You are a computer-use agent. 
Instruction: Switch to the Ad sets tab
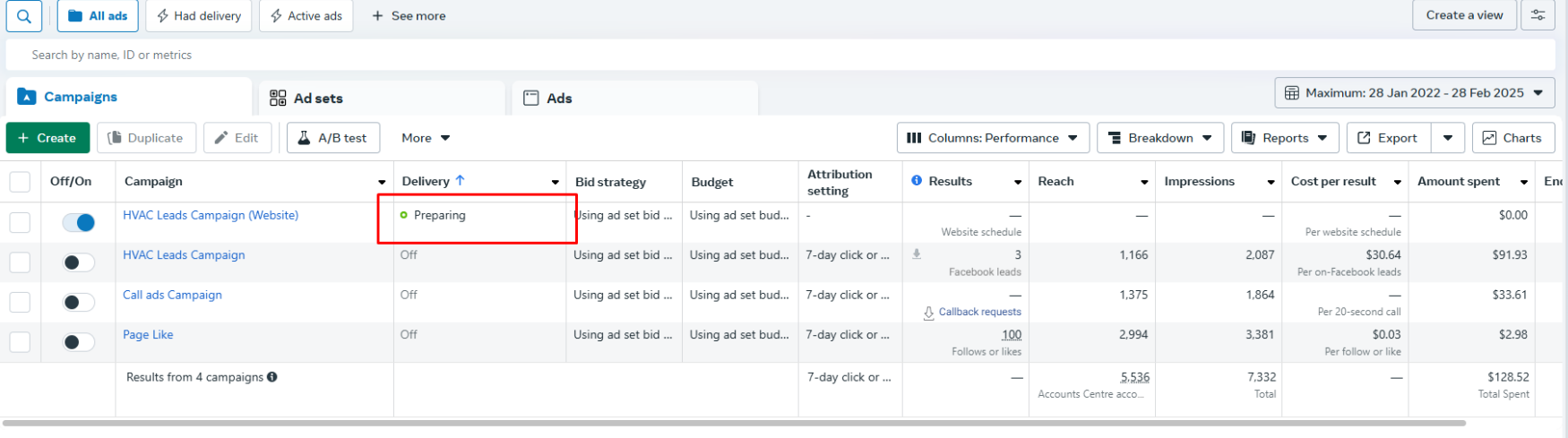[x=318, y=99]
